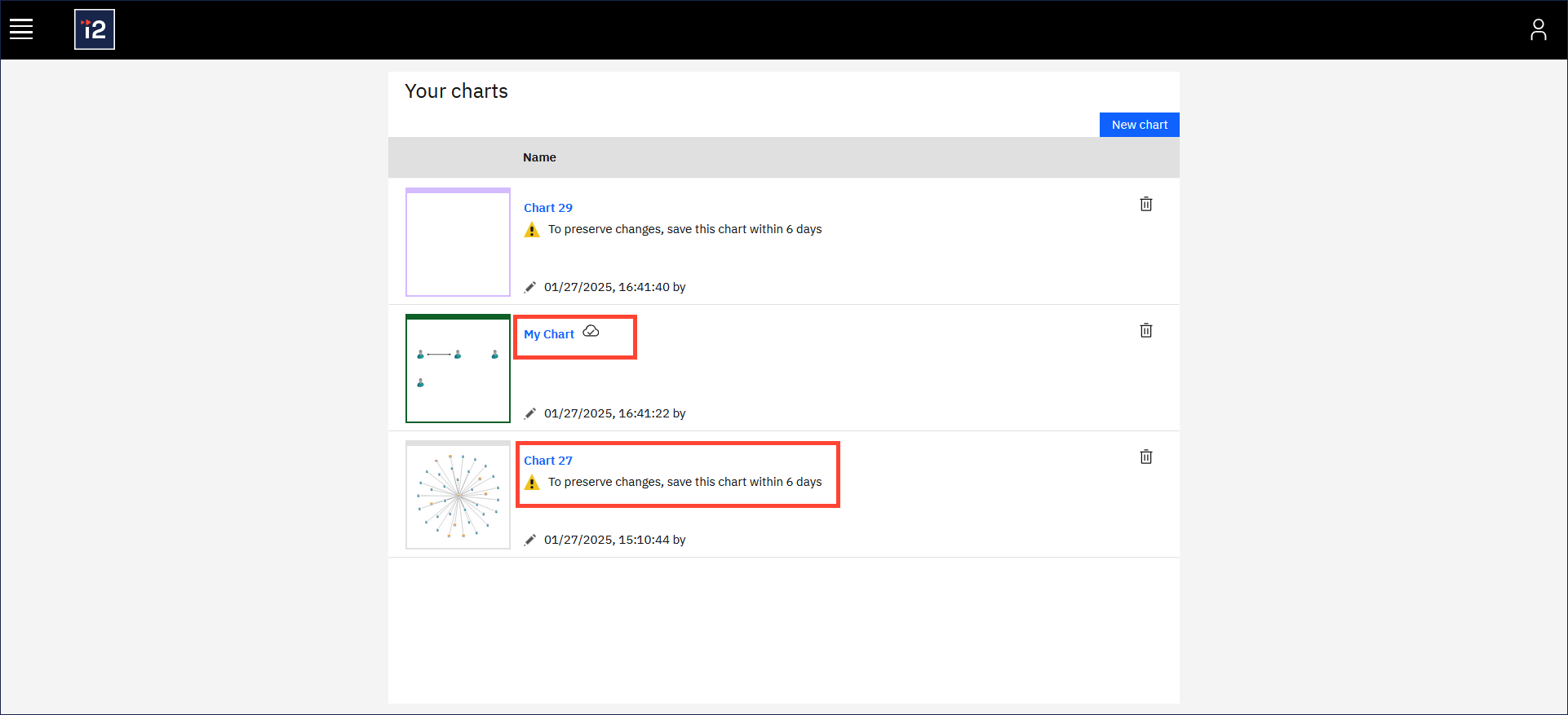Click the save warning text under Chart 27
This screenshot has width=1568, height=715.
pyautogui.click(x=684, y=482)
